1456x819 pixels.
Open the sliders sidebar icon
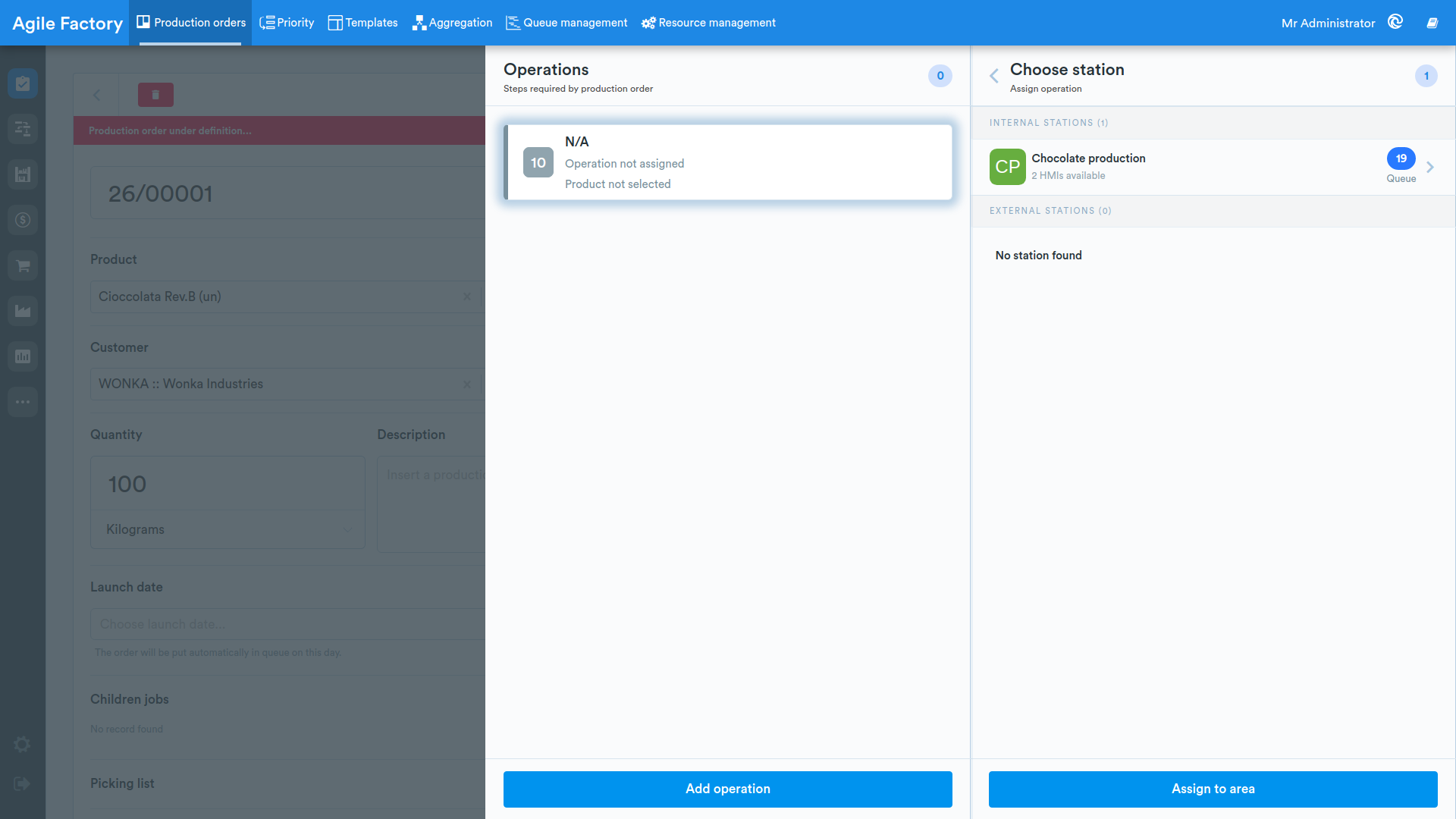(23, 129)
